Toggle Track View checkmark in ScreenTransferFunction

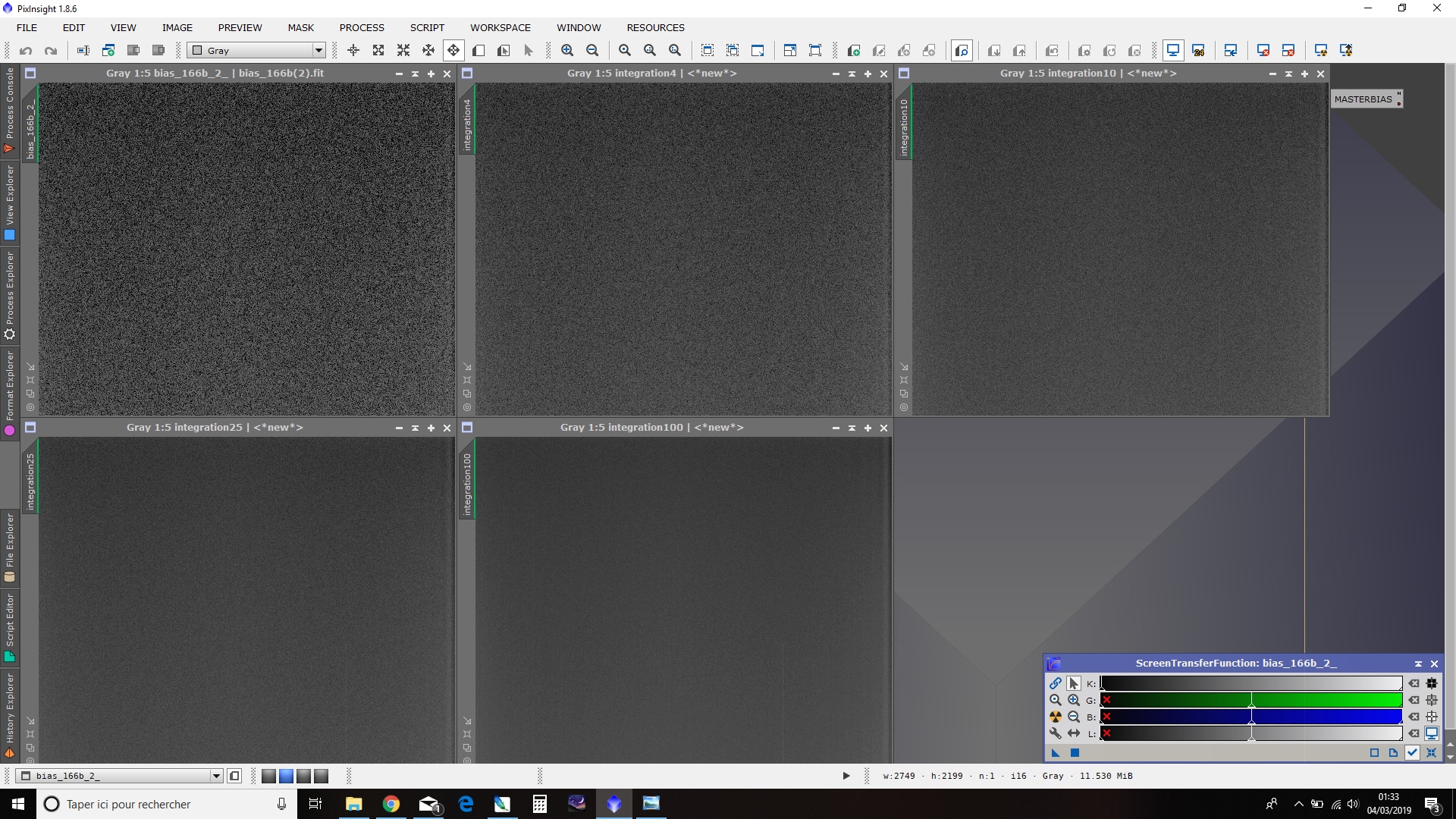[x=1412, y=753]
